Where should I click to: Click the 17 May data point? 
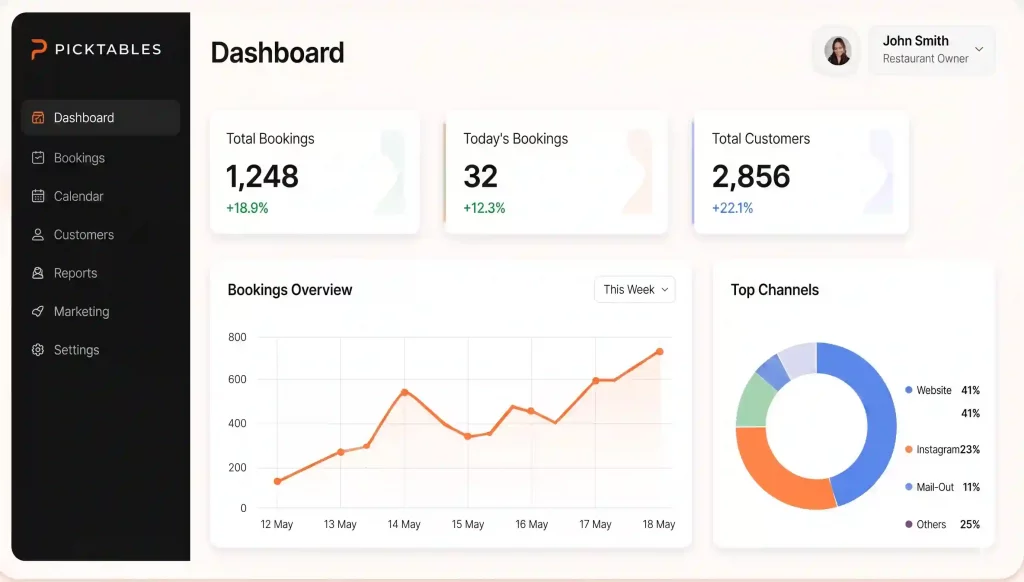point(596,380)
